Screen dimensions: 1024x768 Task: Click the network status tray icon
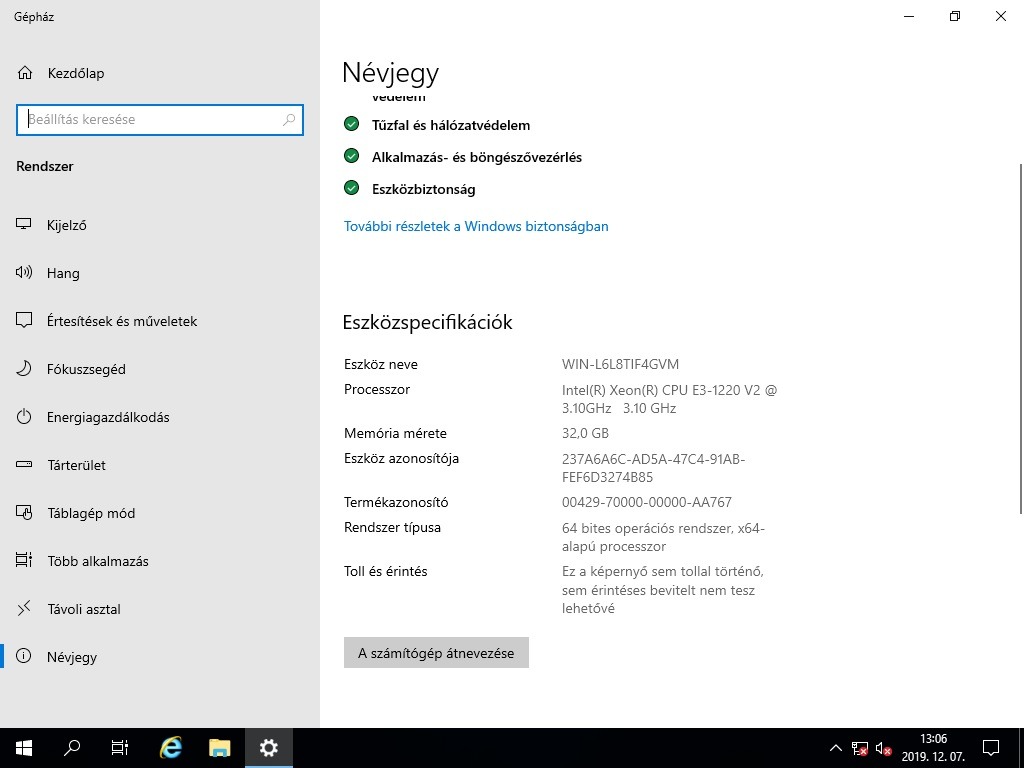coord(860,748)
